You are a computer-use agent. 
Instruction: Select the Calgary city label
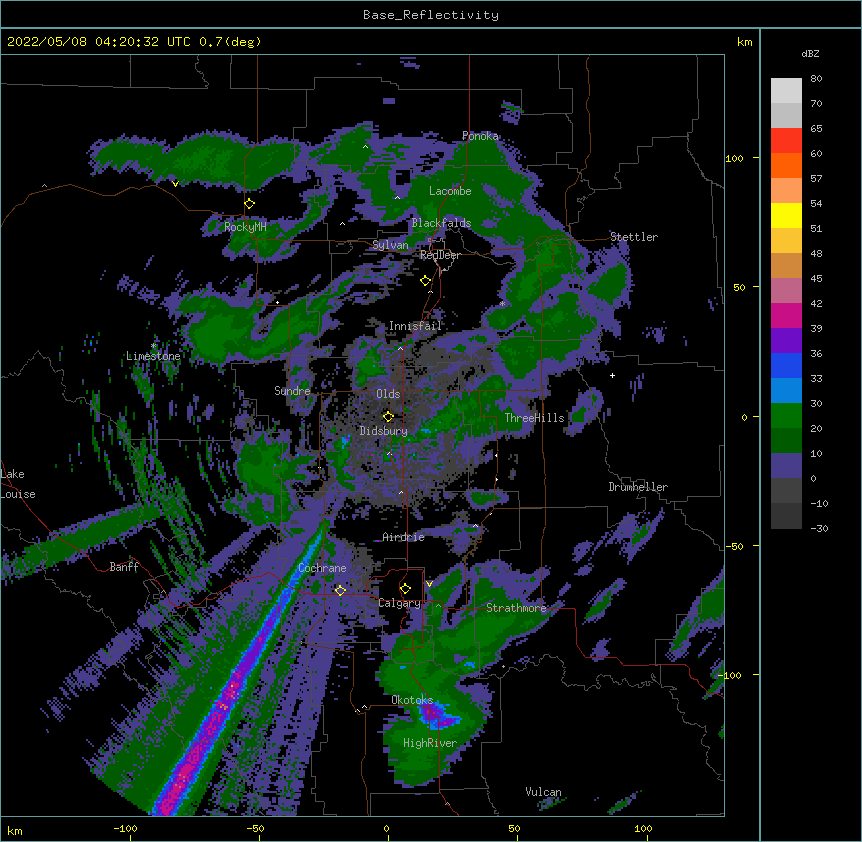pos(399,603)
